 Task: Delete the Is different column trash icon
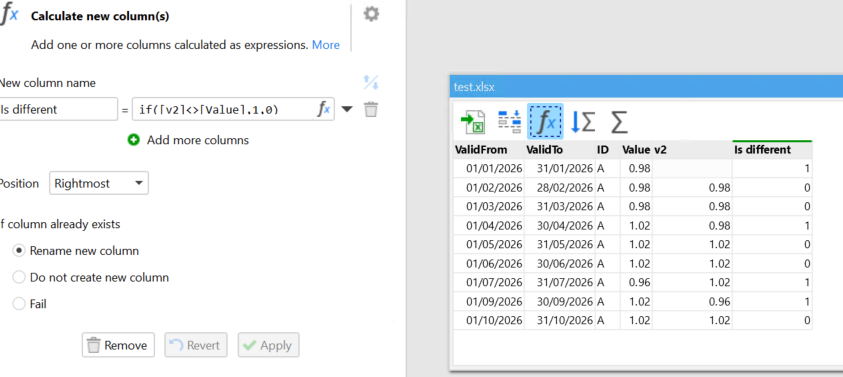coord(371,110)
